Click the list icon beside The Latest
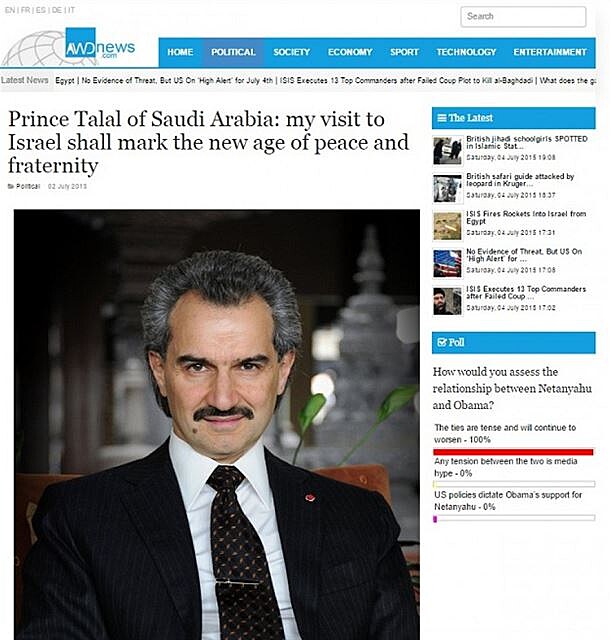Screen dimensions: 611x640 pyautogui.click(x=442, y=118)
